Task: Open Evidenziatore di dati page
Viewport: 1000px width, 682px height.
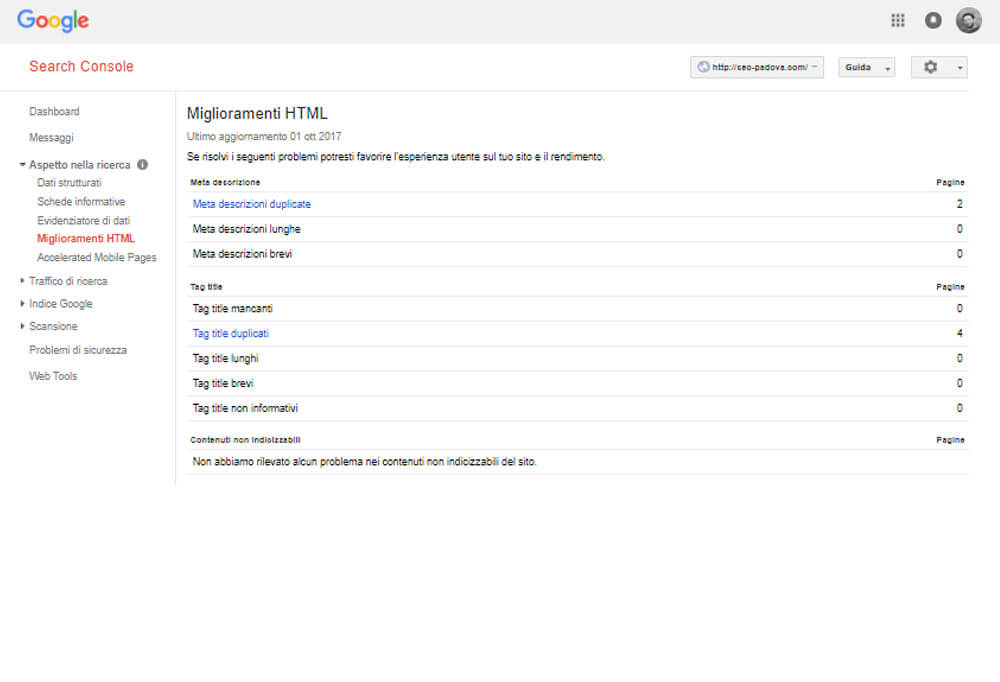Action: pos(84,221)
